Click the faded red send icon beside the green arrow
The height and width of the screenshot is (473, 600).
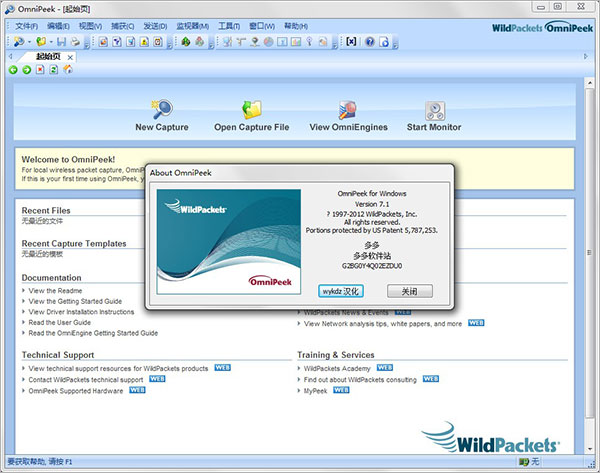tap(199, 41)
